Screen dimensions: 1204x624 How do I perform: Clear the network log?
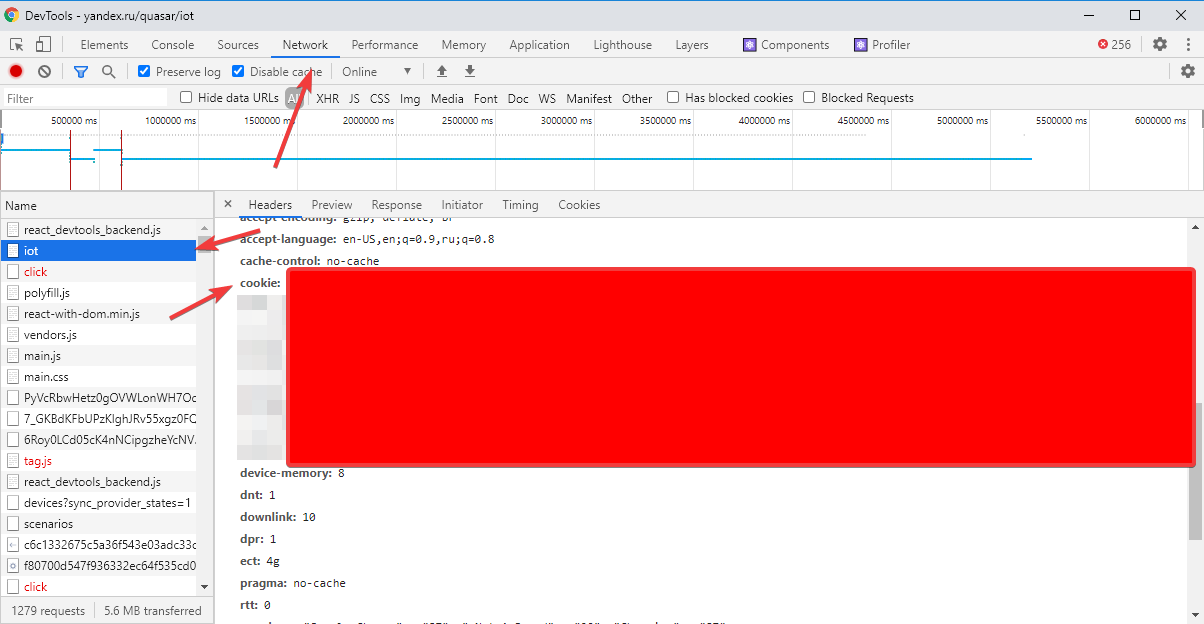click(x=45, y=71)
